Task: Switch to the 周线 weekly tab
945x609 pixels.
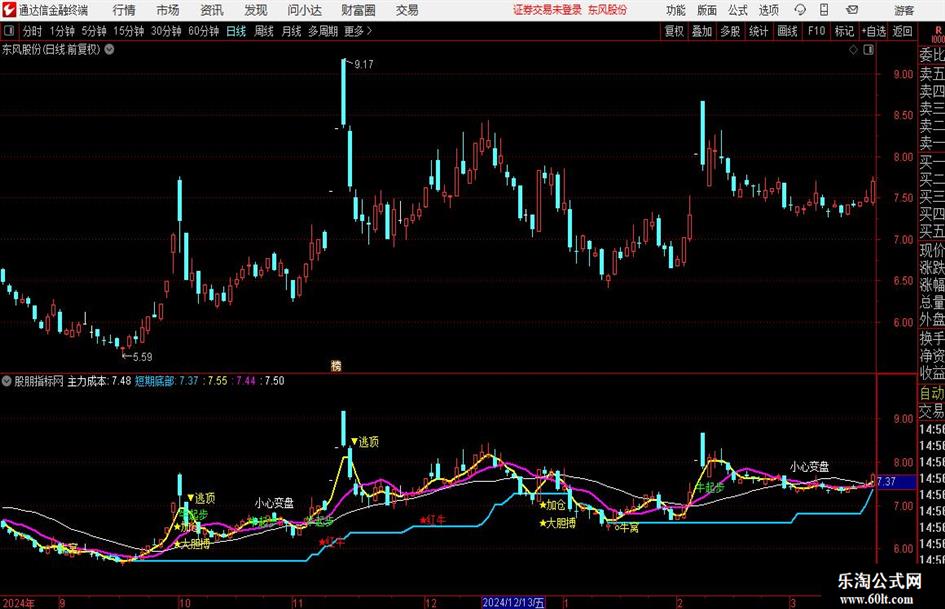Action: click(263, 31)
